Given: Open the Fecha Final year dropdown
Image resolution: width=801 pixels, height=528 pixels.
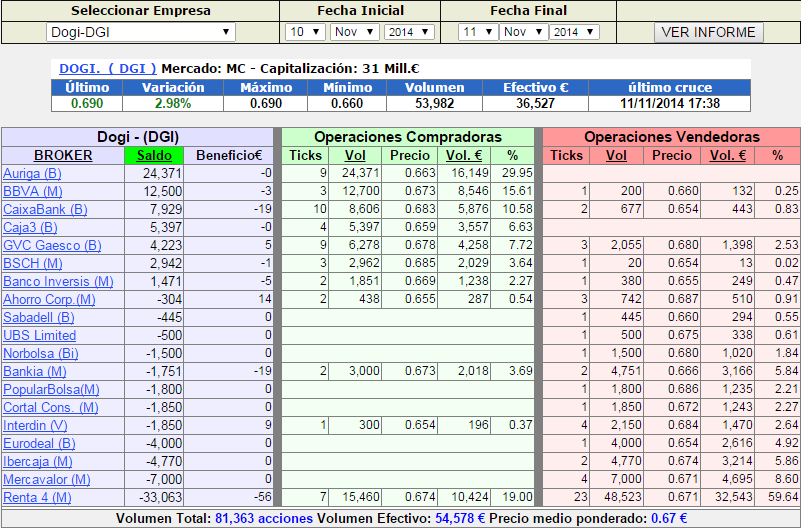Looking at the screenshot, I should pos(574,32).
